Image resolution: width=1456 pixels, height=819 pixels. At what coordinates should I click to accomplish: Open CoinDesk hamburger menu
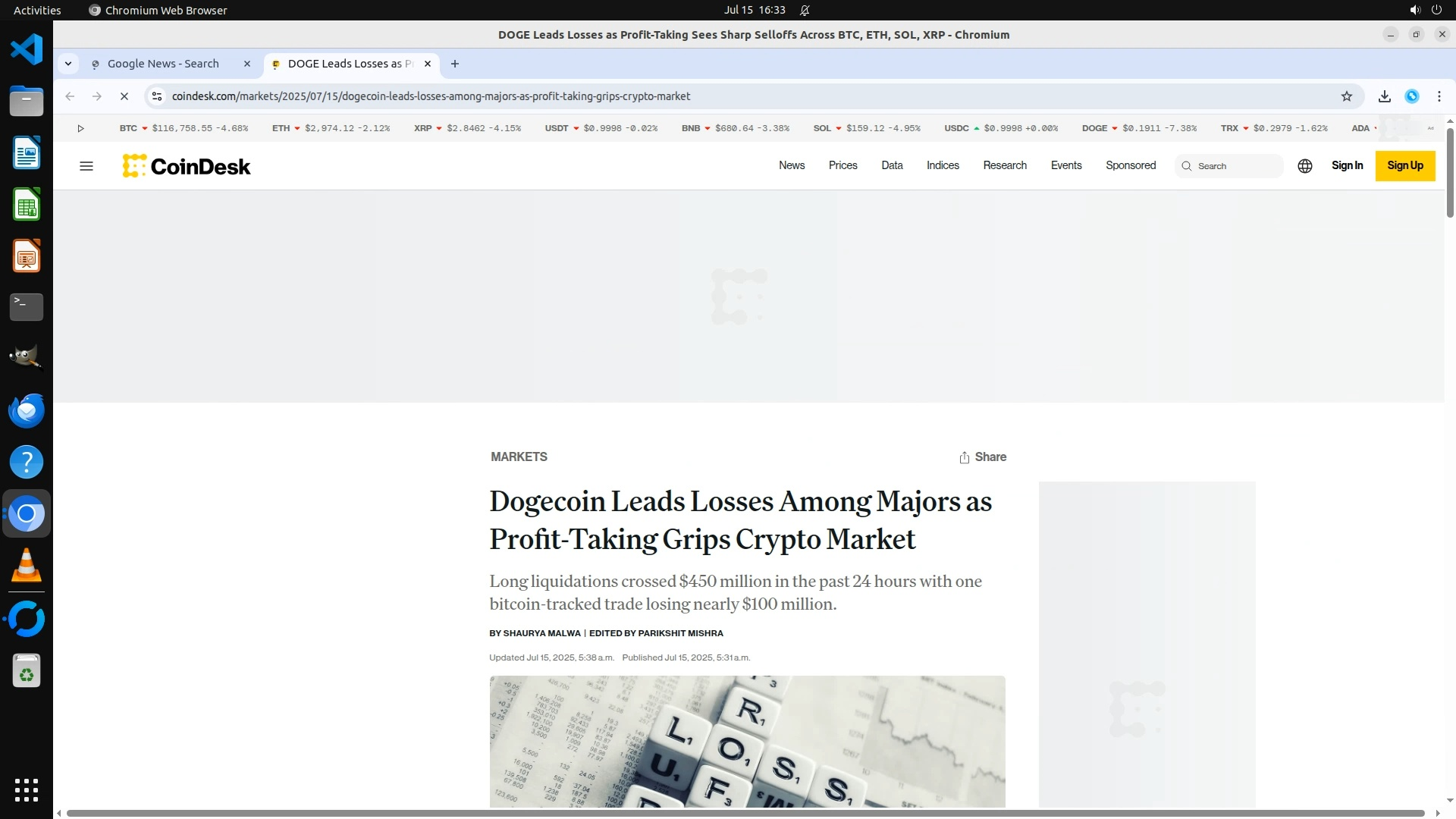click(86, 166)
